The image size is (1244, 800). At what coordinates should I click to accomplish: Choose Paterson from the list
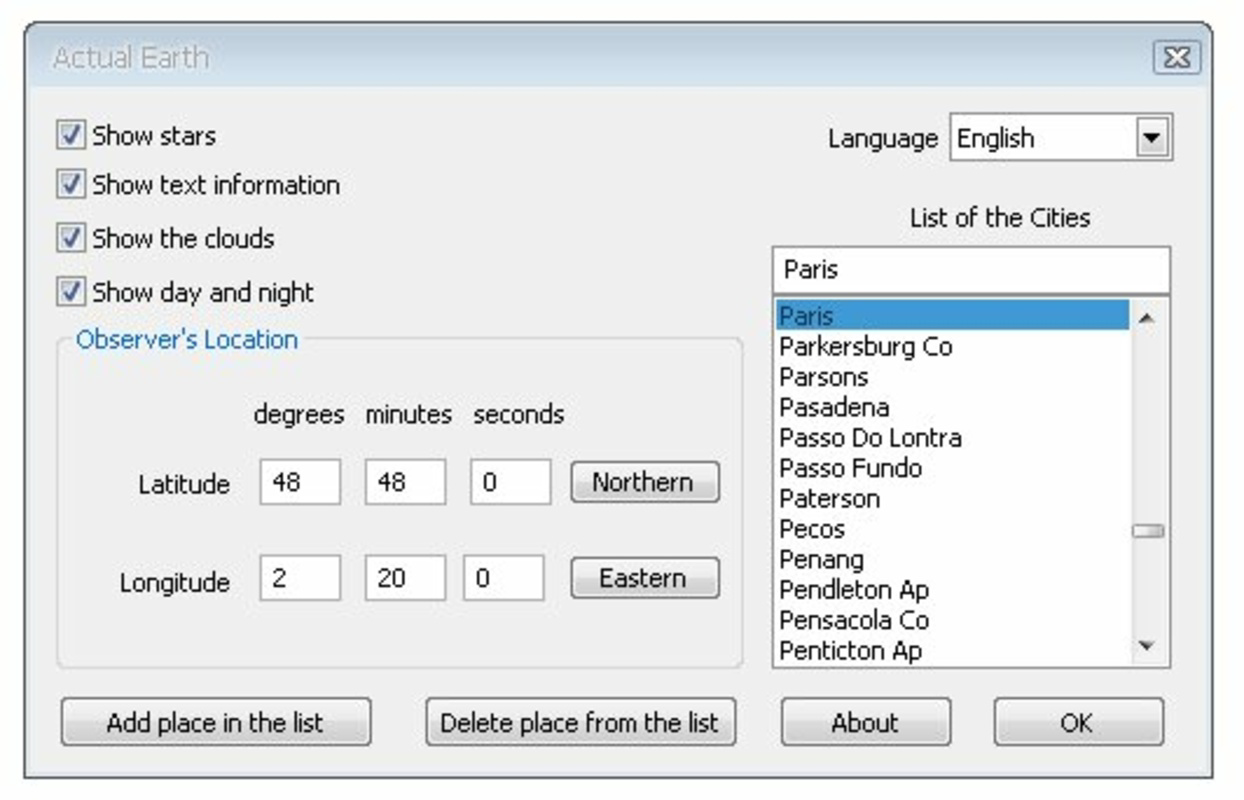[x=952, y=498]
